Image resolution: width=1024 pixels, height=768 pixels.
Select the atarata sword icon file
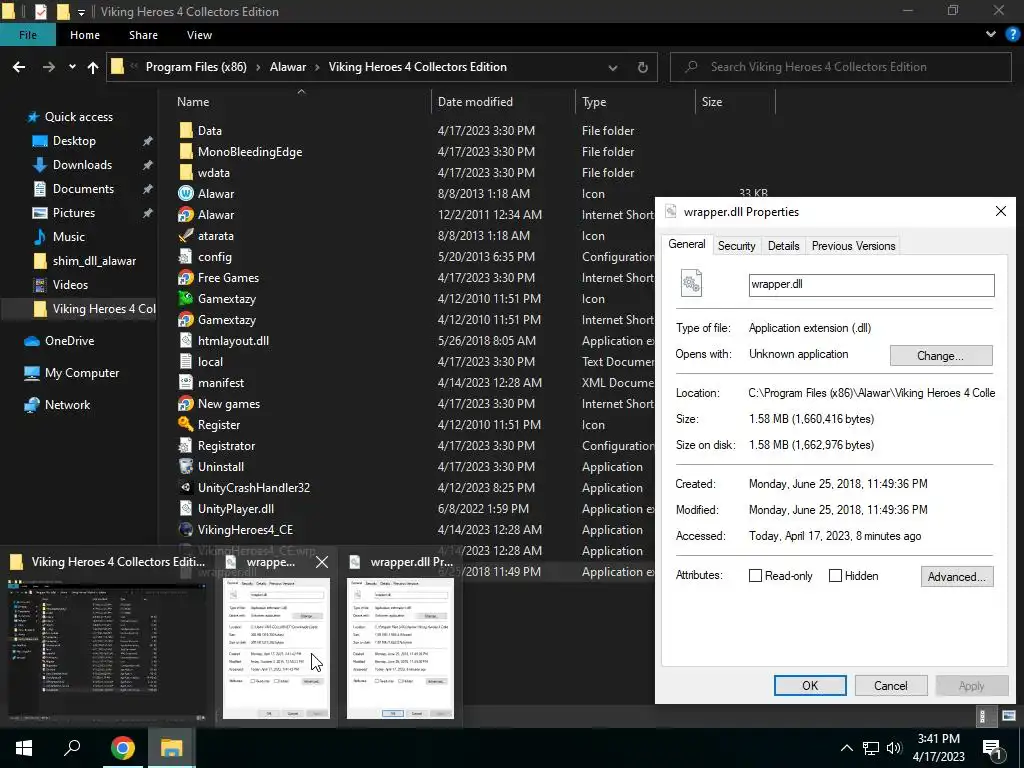click(x=186, y=236)
